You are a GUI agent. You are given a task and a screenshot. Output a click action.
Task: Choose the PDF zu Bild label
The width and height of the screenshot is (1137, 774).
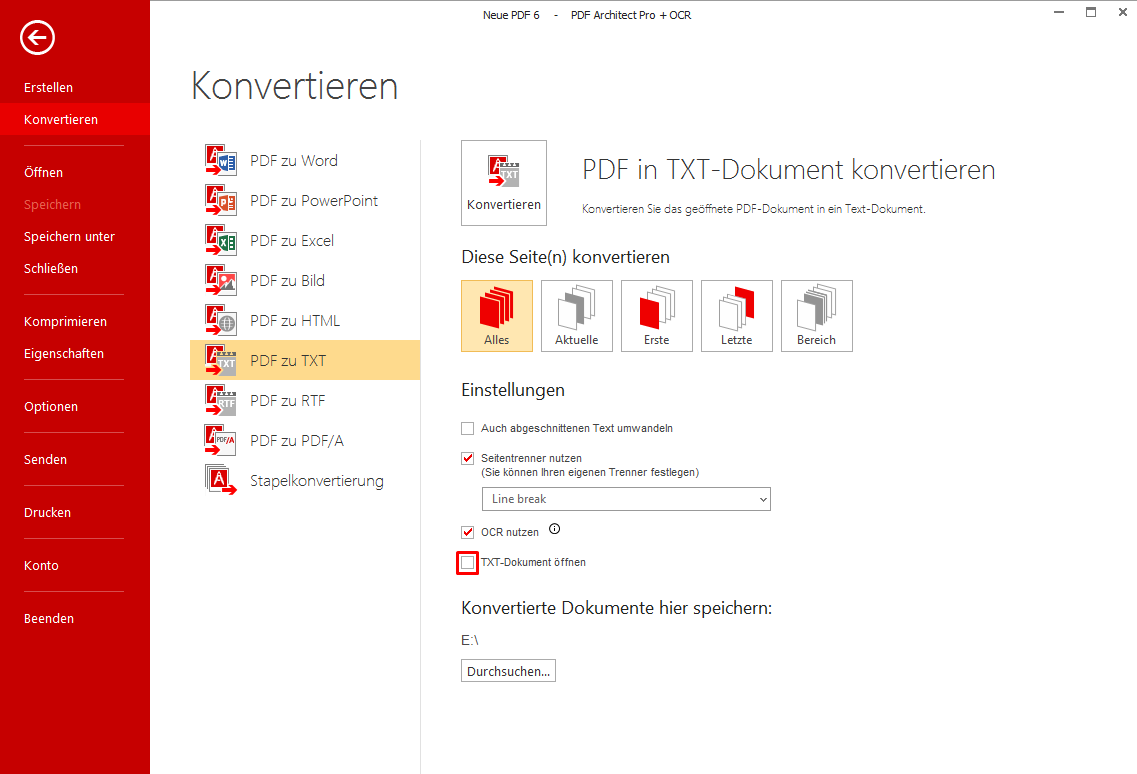(287, 280)
